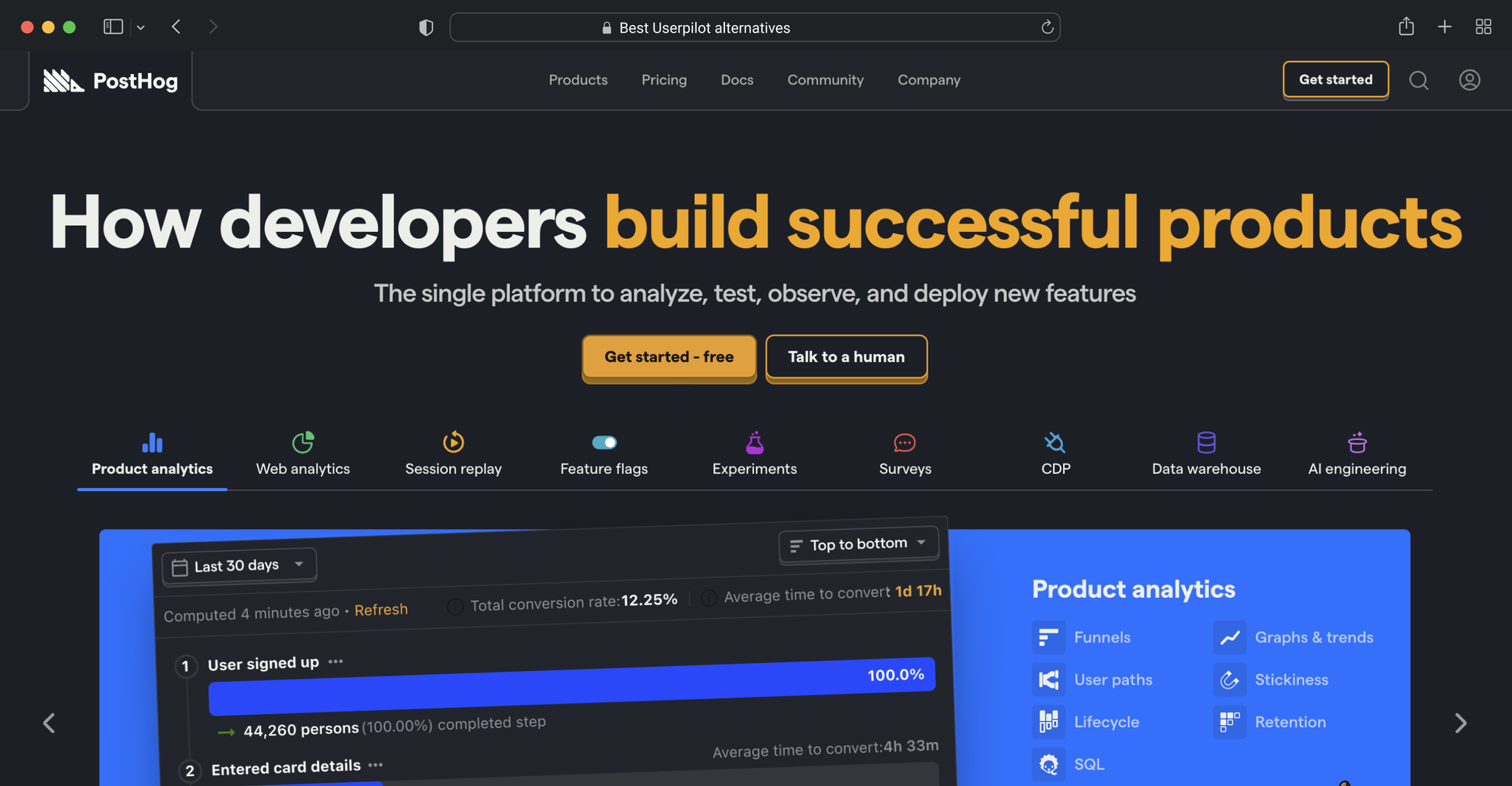Open the sidebar chevron dropdown in Safari toolbar
1512x786 pixels.
(141, 26)
